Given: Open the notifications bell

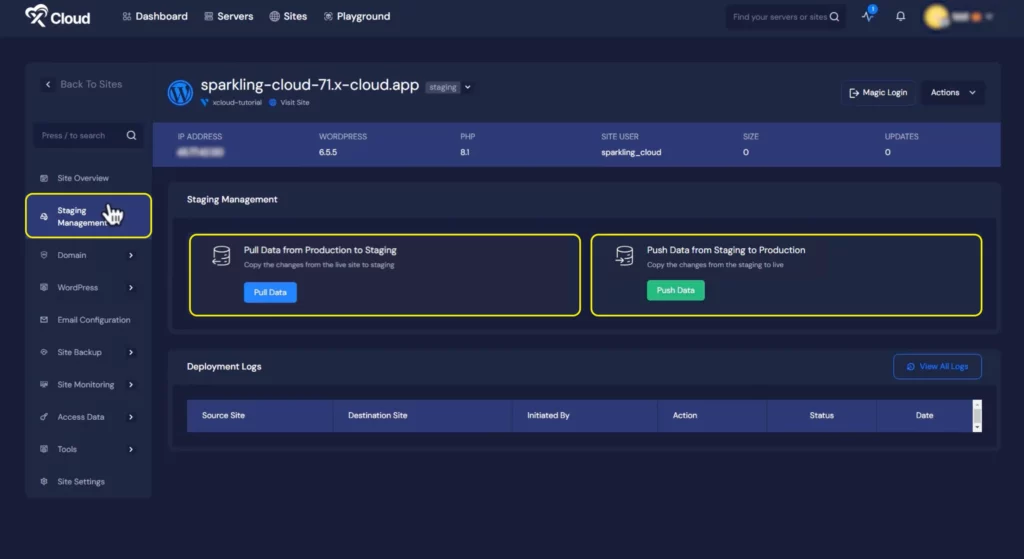Looking at the screenshot, I should pos(901,16).
